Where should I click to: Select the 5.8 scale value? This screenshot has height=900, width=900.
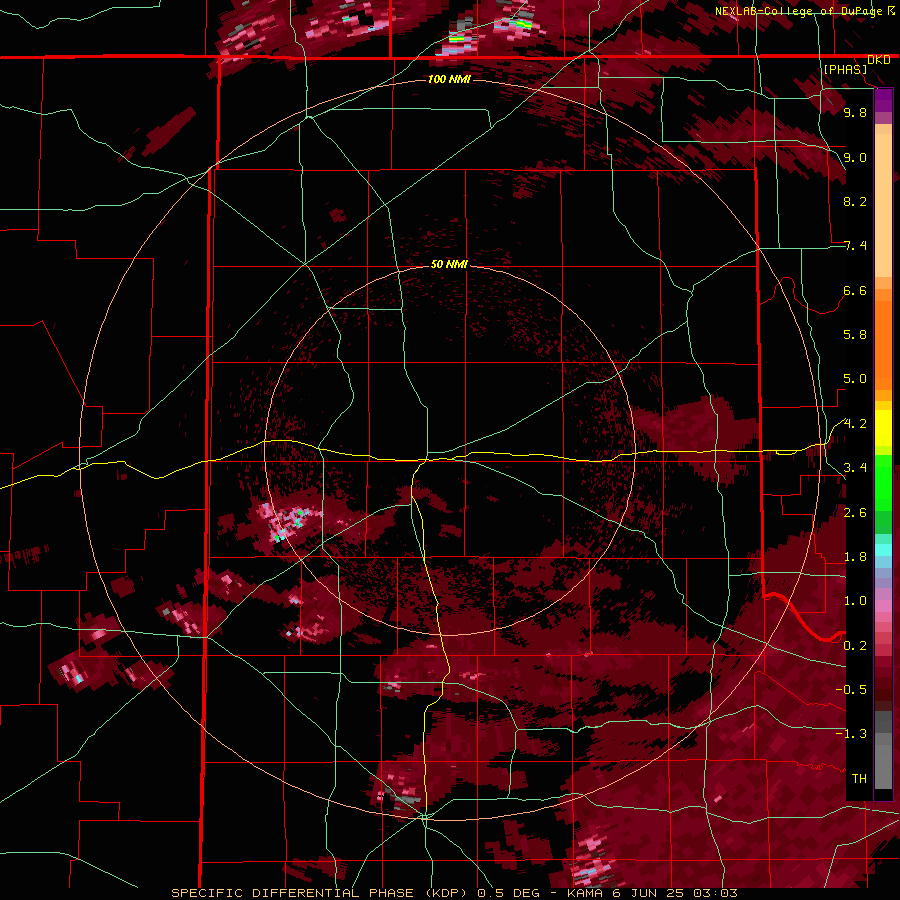point(855,335)
